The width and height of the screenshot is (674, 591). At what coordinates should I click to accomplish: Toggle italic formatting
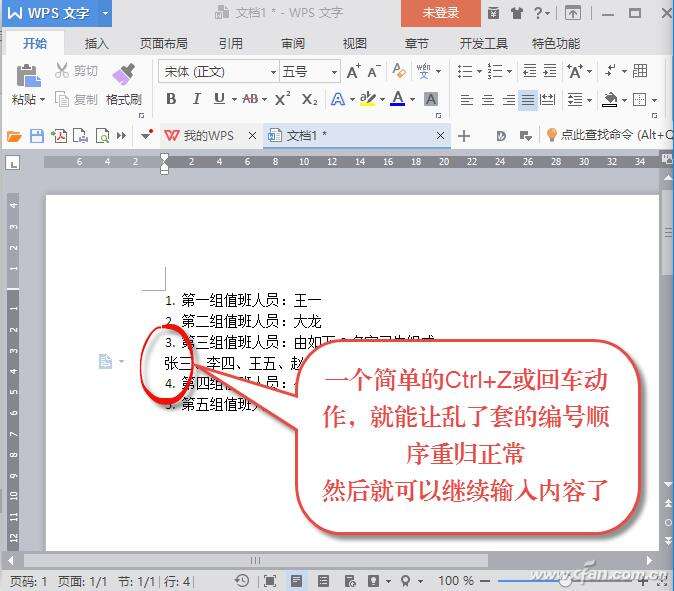[196, 99]
